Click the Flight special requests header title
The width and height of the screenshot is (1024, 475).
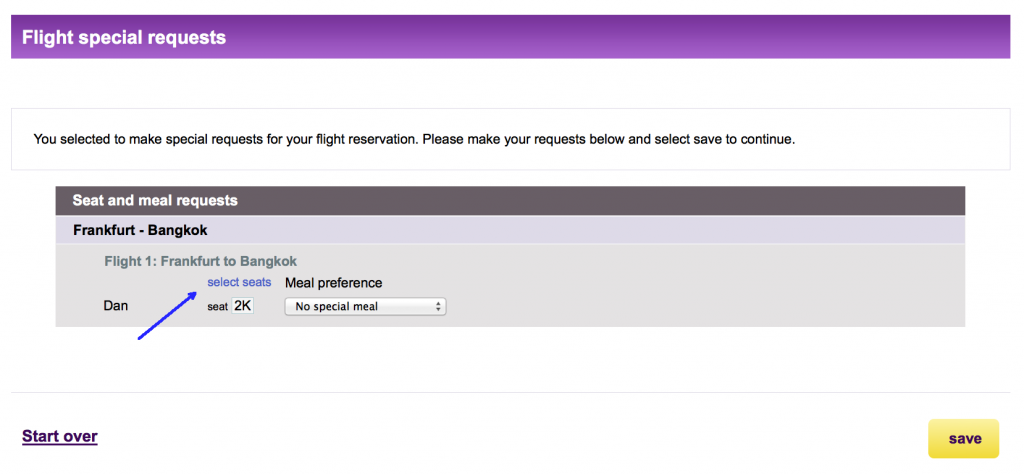coord(124,37)
